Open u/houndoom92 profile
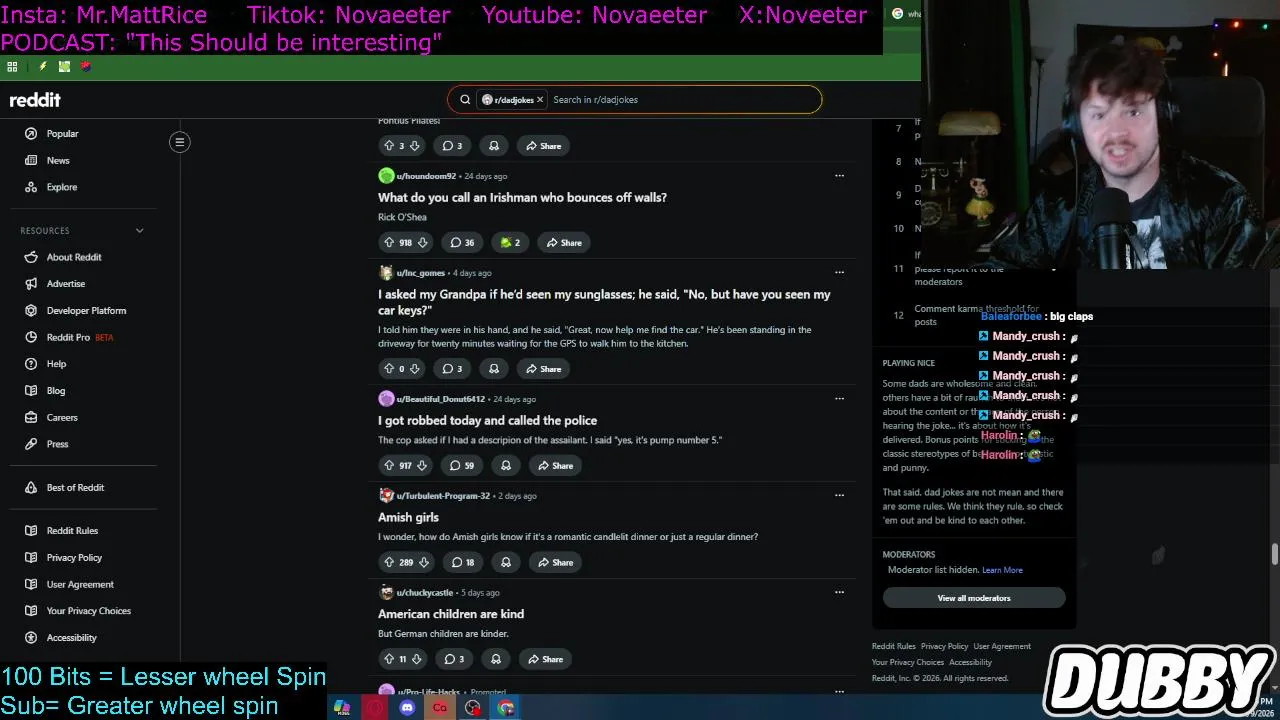Image resolution: width=1280 pixels, height=720 pixels. (x=426, y=176)
